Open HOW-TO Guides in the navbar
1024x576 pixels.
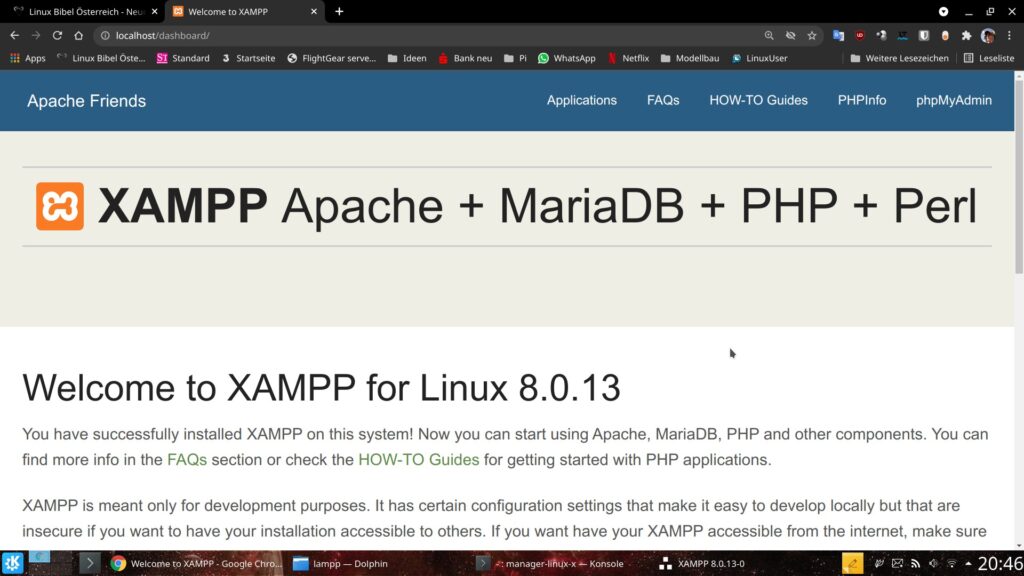(x=758, y=100)
